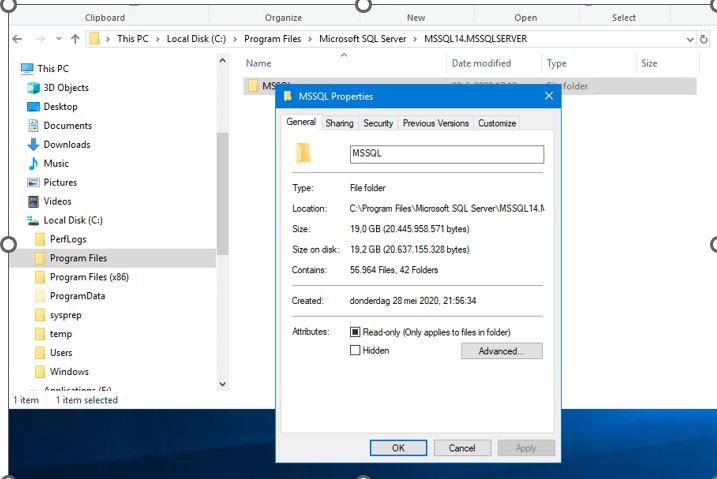Select Program Files (x86) folder
Viewport: 717px width, 479px height.
pos(89,277)
